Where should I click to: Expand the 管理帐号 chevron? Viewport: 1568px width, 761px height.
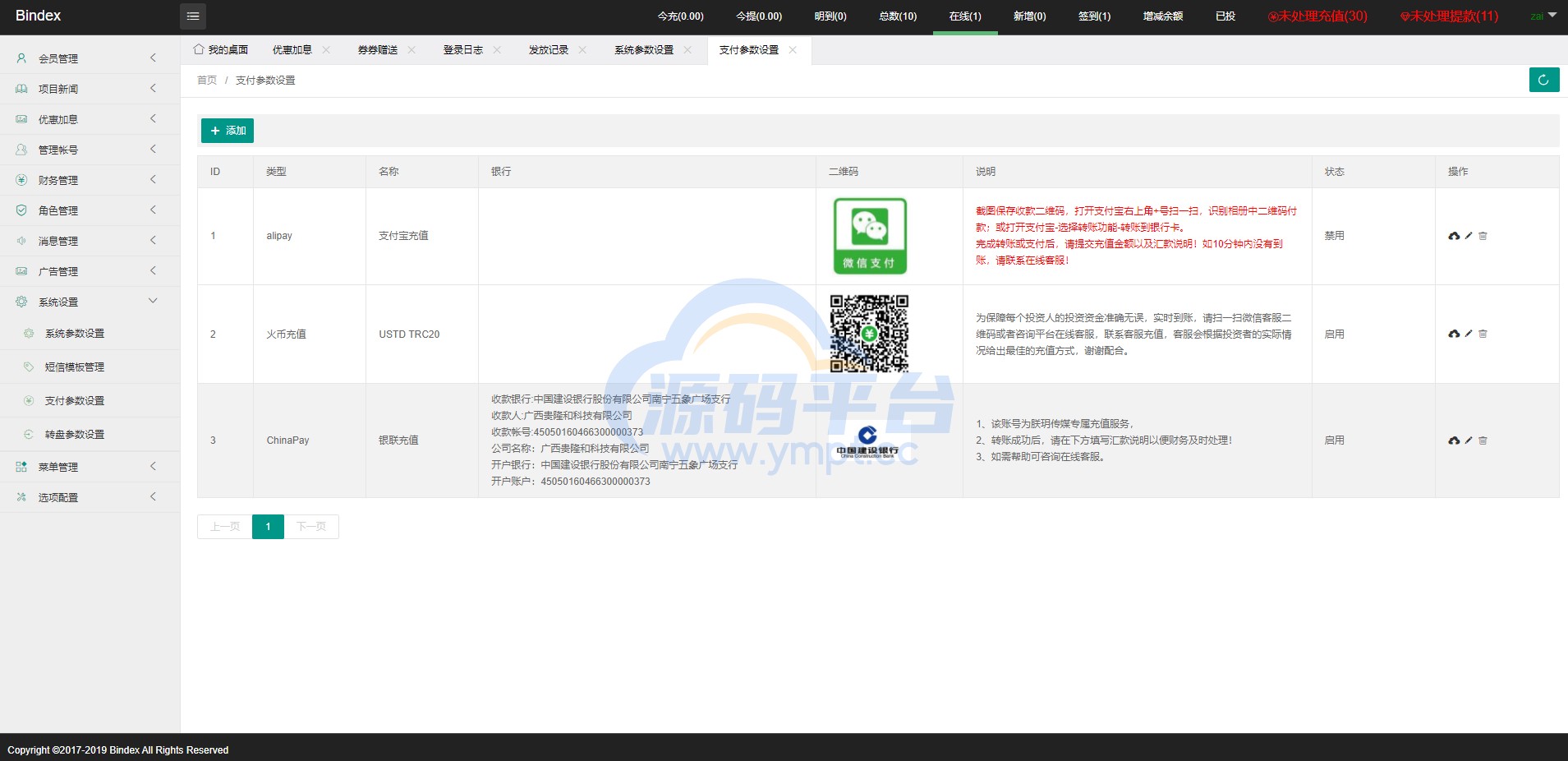pos(153,149)
